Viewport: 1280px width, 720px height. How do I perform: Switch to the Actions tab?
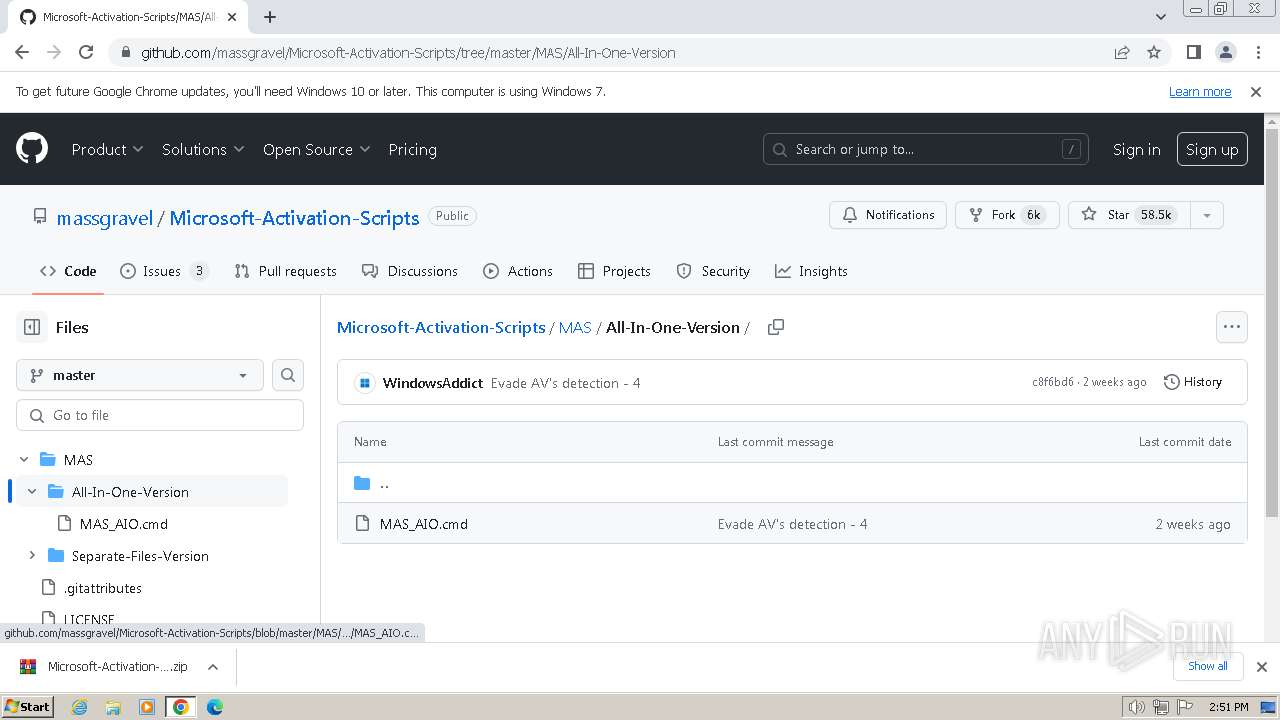518,271
